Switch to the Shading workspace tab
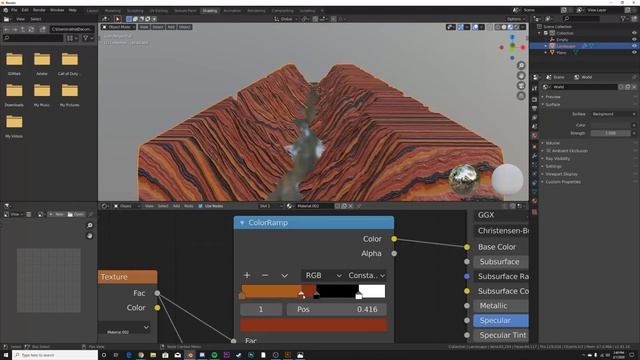 point(210,11)
